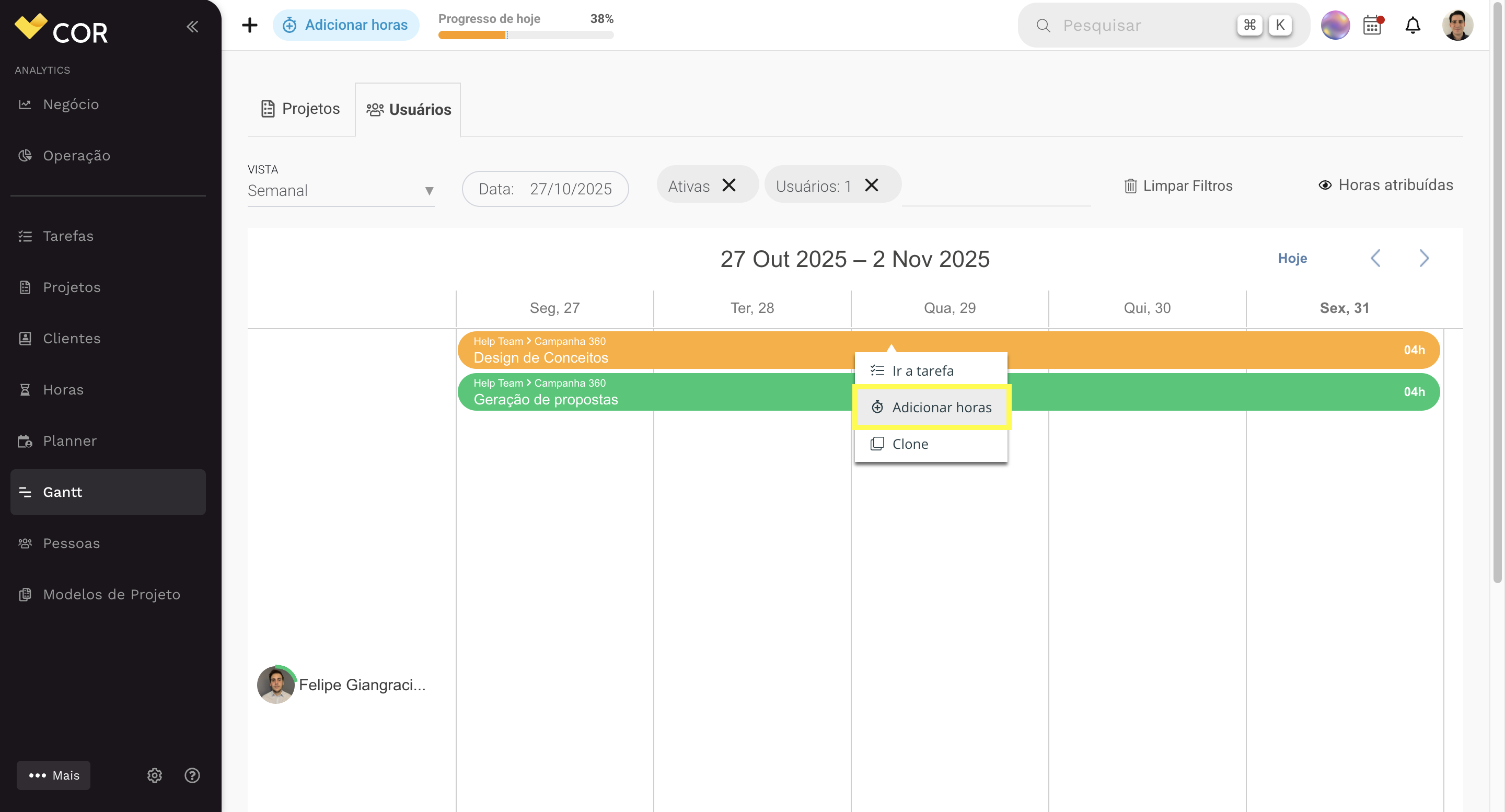
Task: Go to the next week
Action: point(1424,258)
